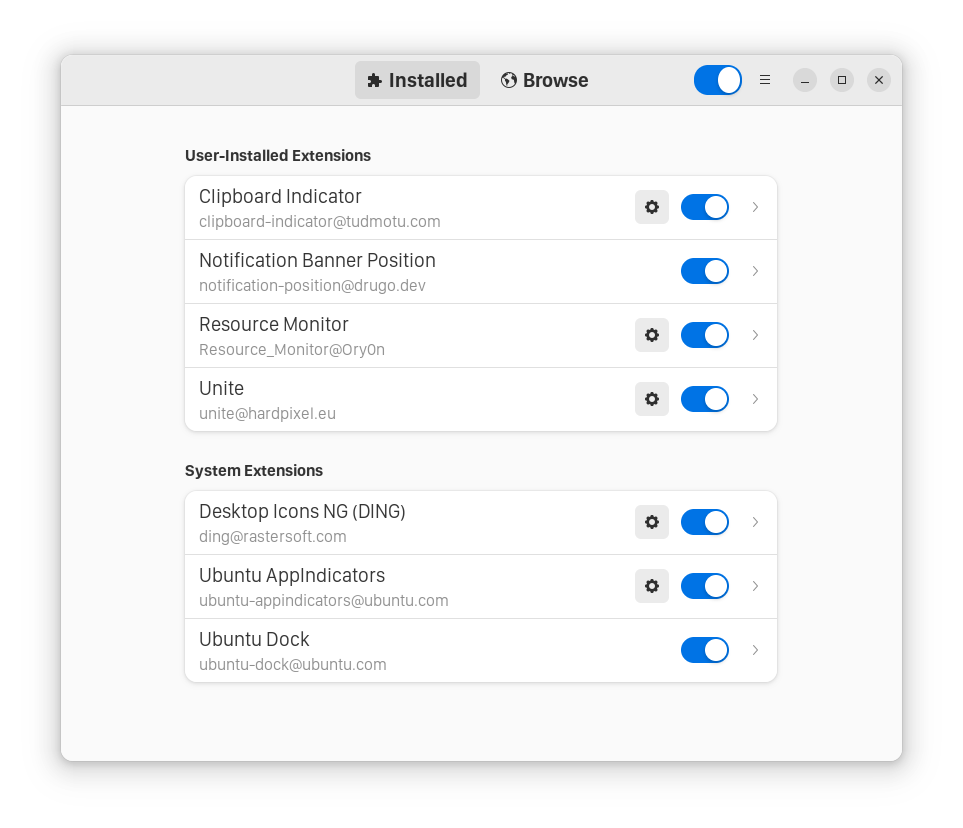This screenshot has height=828, width=963.
Task: Open Desktop Icons NG (DING) settings gear
Action: point(651,522)
